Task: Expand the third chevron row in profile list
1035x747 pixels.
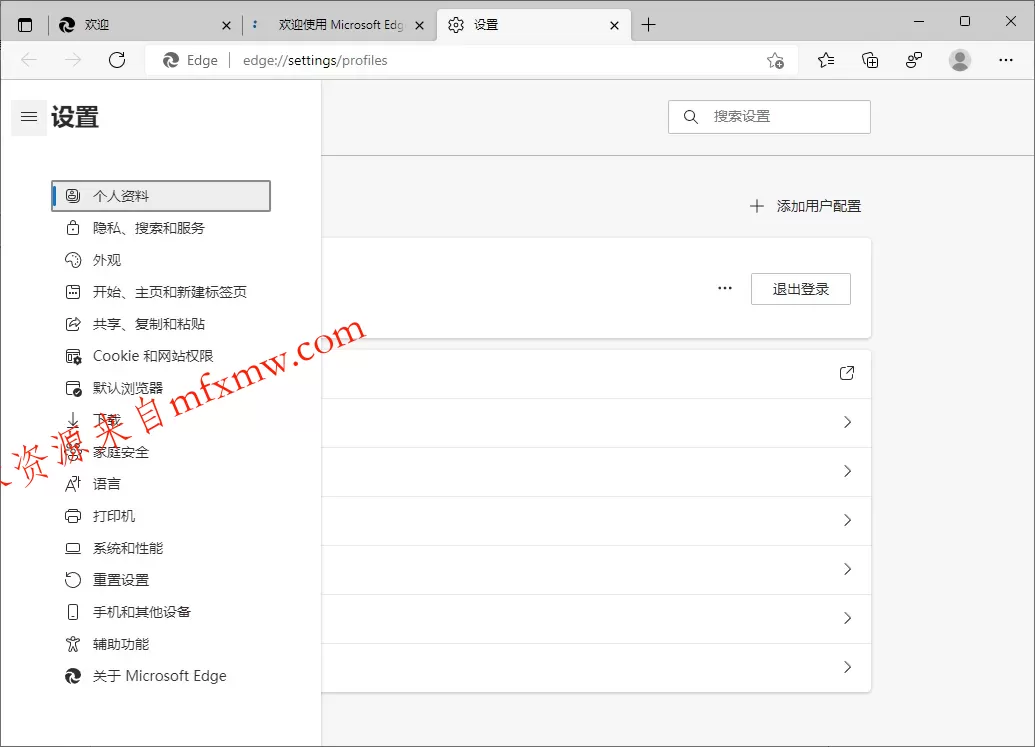Action: point(848,521)
